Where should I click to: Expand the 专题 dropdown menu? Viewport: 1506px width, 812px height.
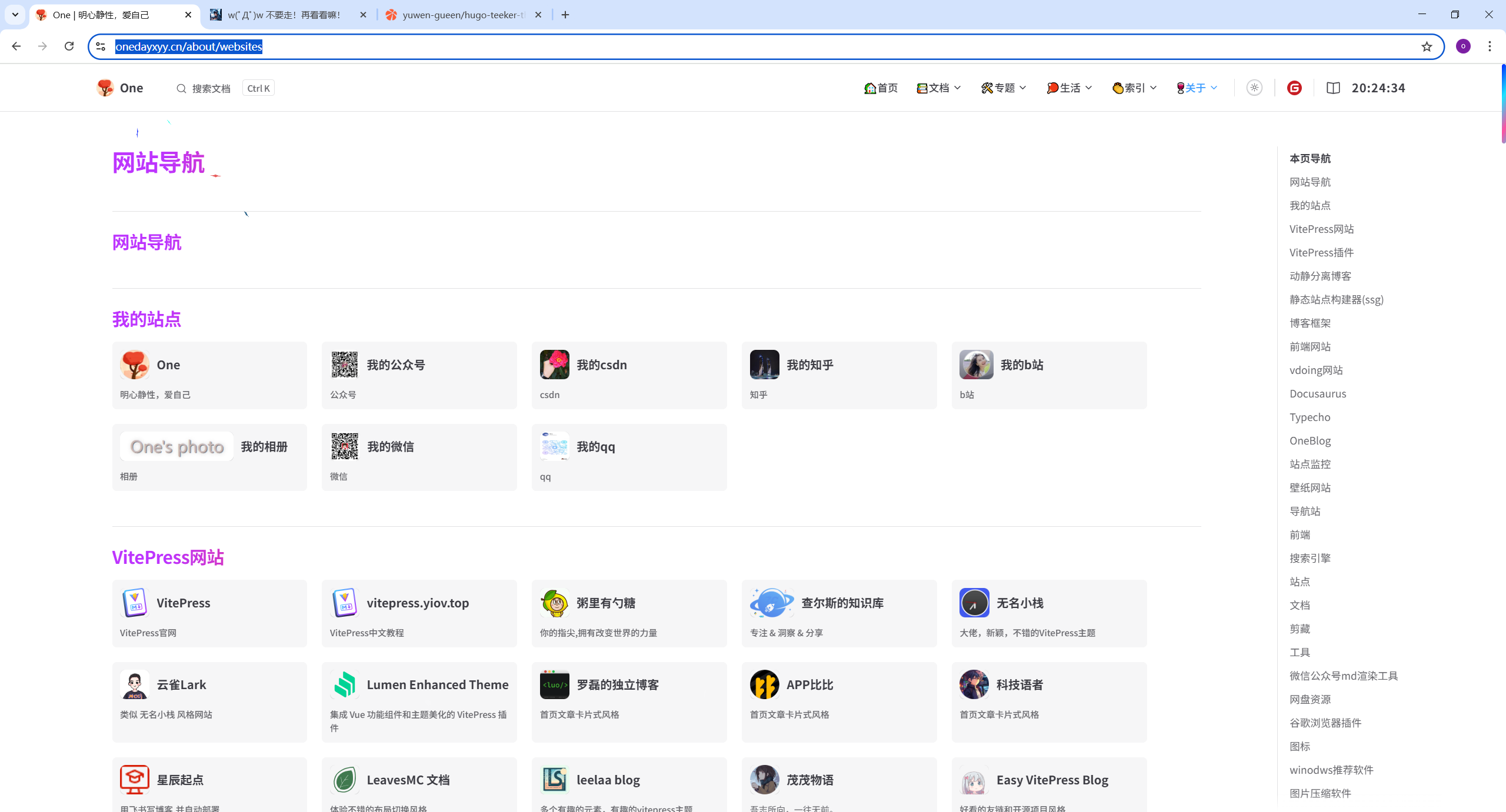coord(1004,88)
